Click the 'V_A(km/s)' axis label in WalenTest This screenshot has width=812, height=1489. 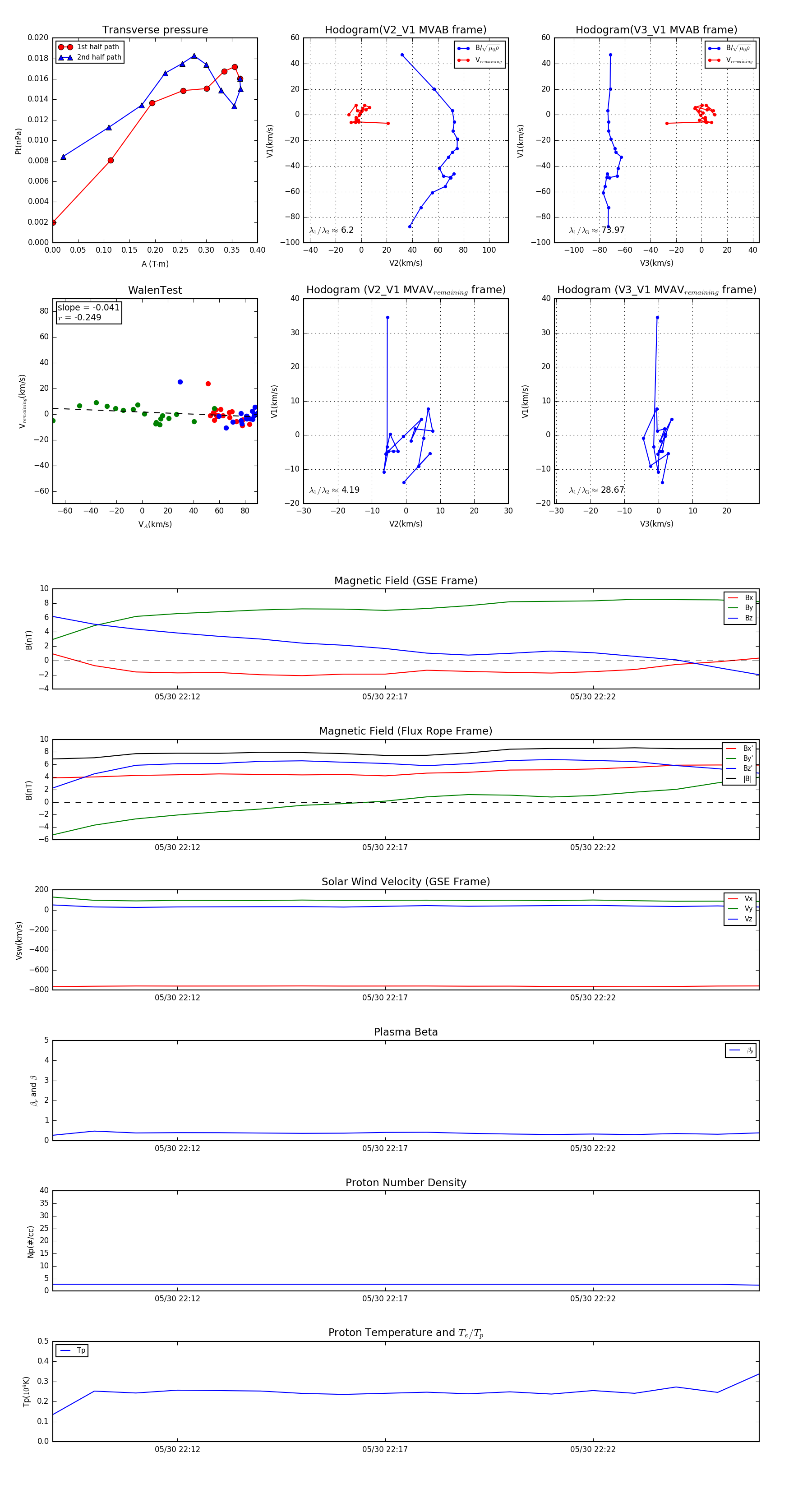click(x=155, y=524)
